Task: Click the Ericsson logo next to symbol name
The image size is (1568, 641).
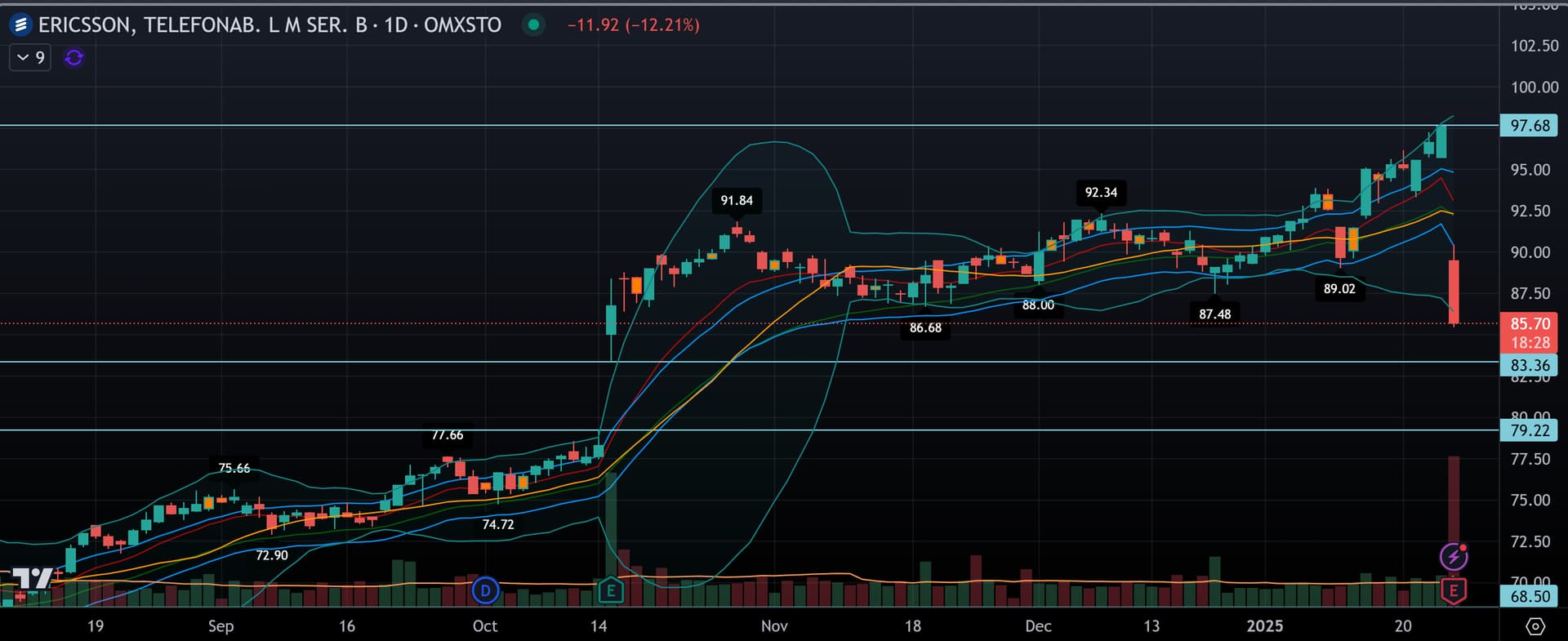Action: click(20, 25)
